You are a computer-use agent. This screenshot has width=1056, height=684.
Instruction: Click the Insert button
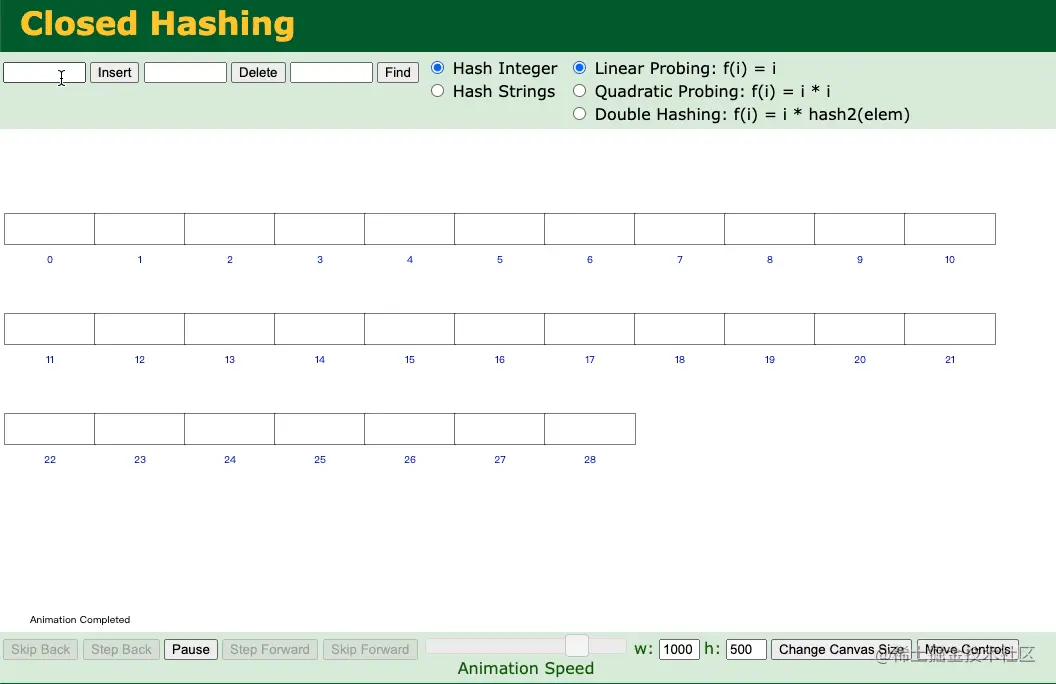click(x=114, y=72)
